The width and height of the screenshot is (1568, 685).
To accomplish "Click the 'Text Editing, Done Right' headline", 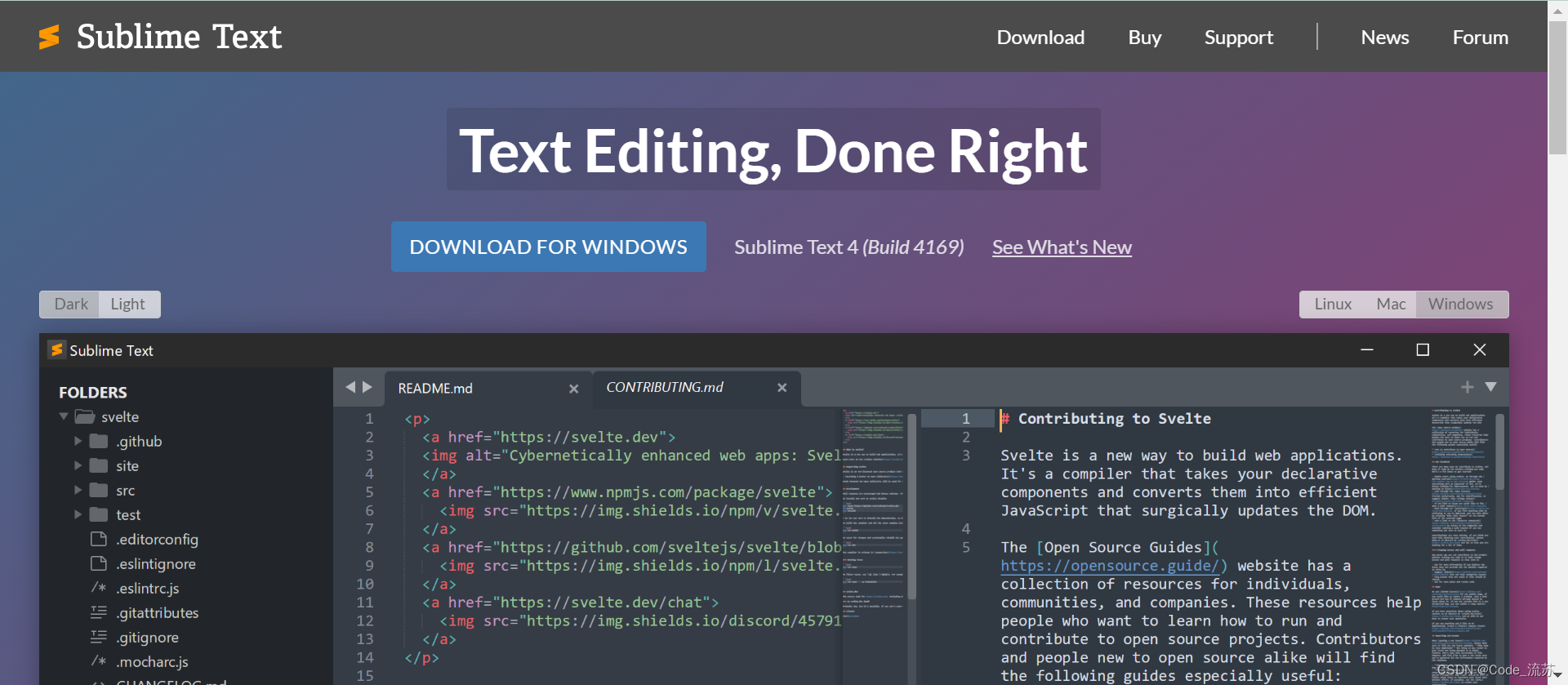I will [773, 150].
